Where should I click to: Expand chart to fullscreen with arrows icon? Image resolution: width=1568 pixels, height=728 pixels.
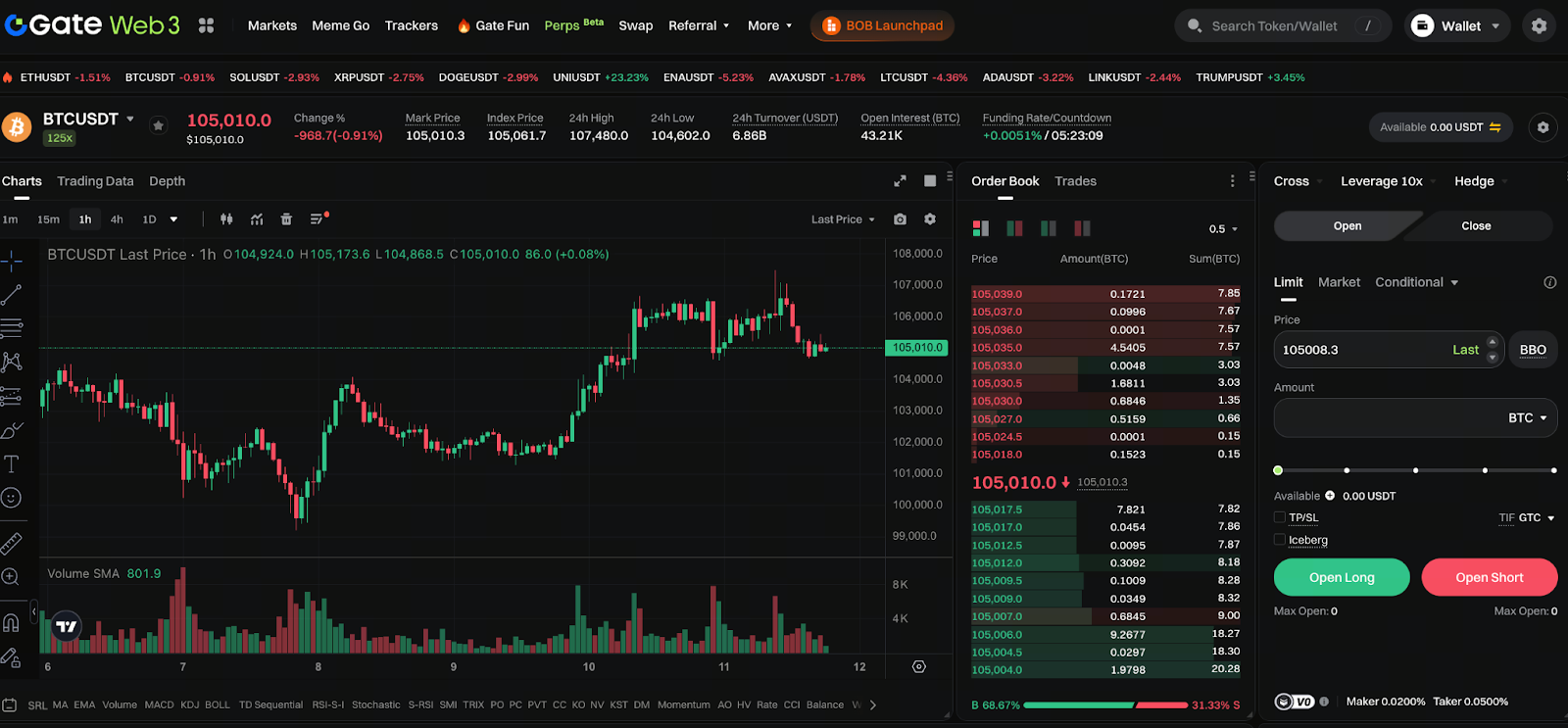pos(900,181)
